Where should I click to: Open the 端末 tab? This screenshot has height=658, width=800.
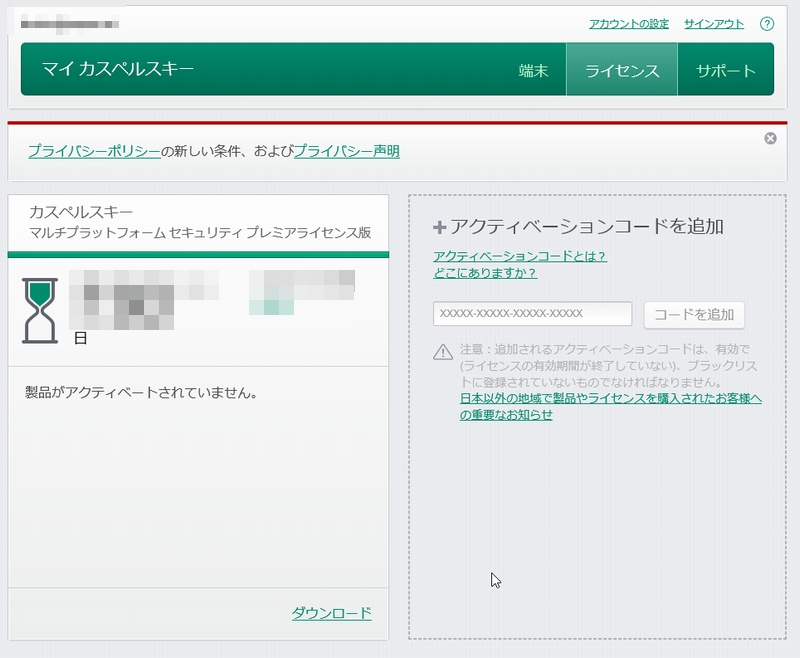tap(533, 70)
